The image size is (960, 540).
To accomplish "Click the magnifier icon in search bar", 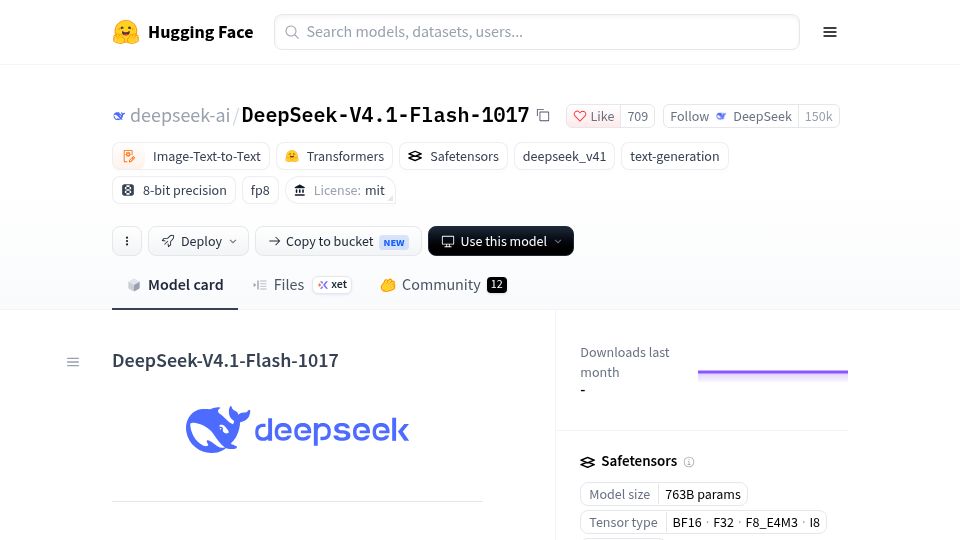I will [292, 32].
